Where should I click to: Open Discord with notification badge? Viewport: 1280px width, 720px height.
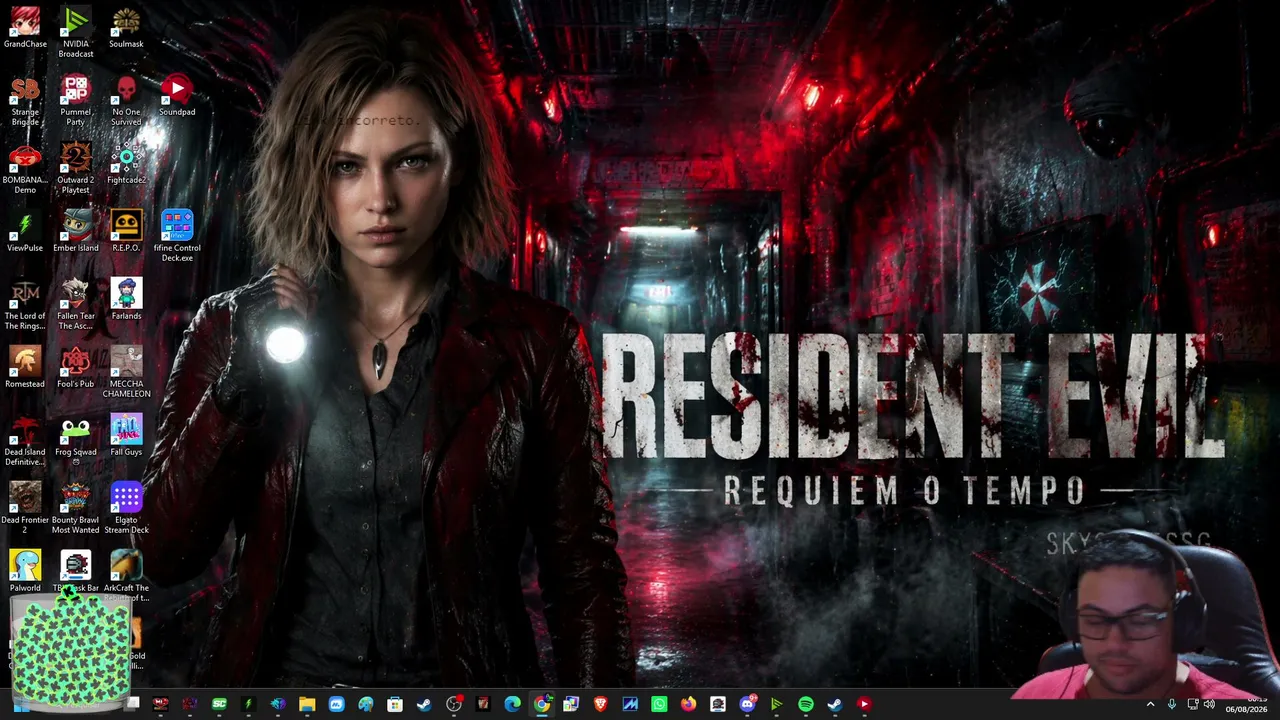(747, 704)
